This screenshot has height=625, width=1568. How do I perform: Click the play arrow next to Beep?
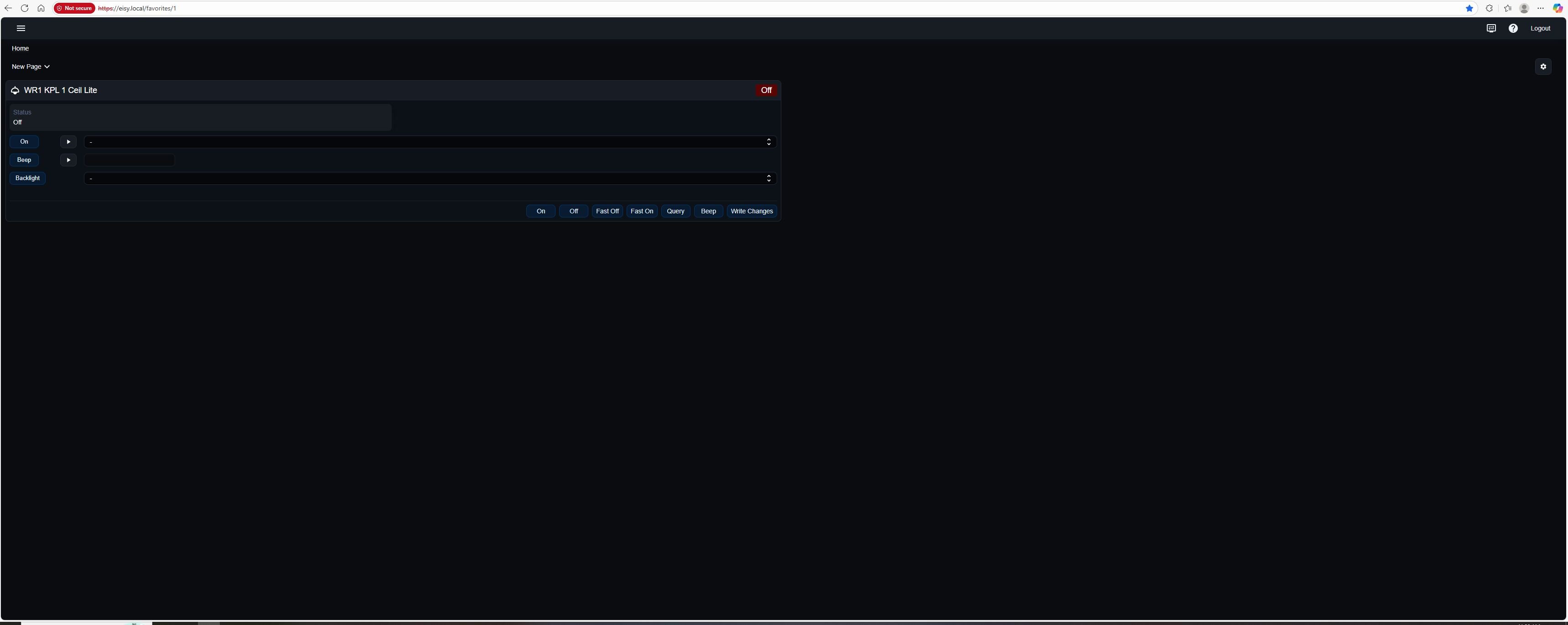tap(68, 160)
